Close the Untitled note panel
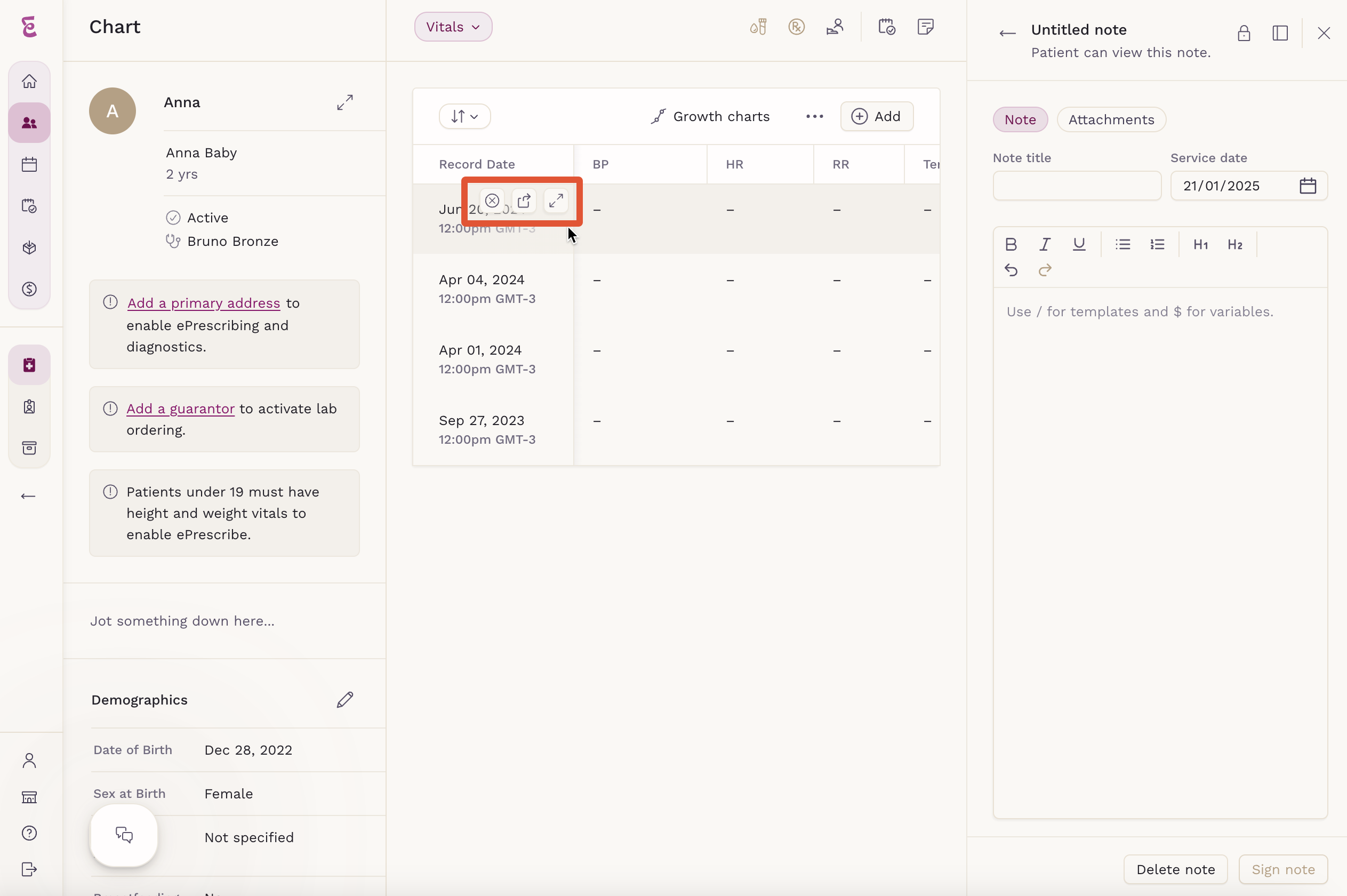The image size is (1347, 896). tap(1324, 33)
